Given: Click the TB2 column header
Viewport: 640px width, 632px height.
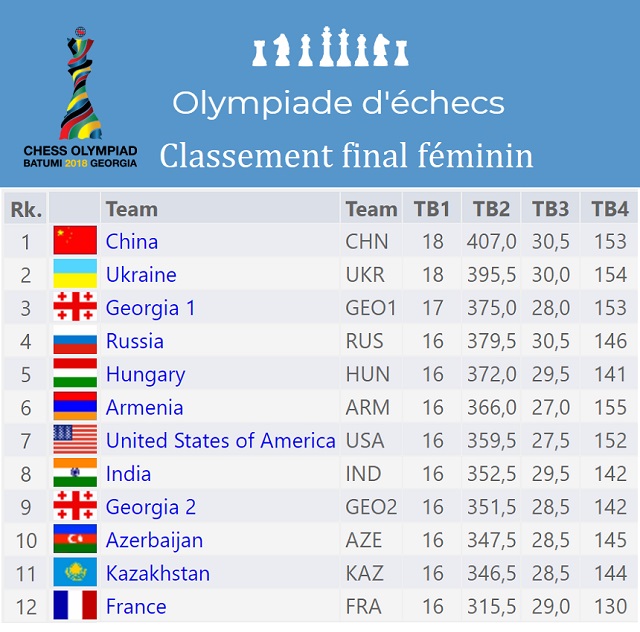Looking at the screenshot, I should [491, 209].
